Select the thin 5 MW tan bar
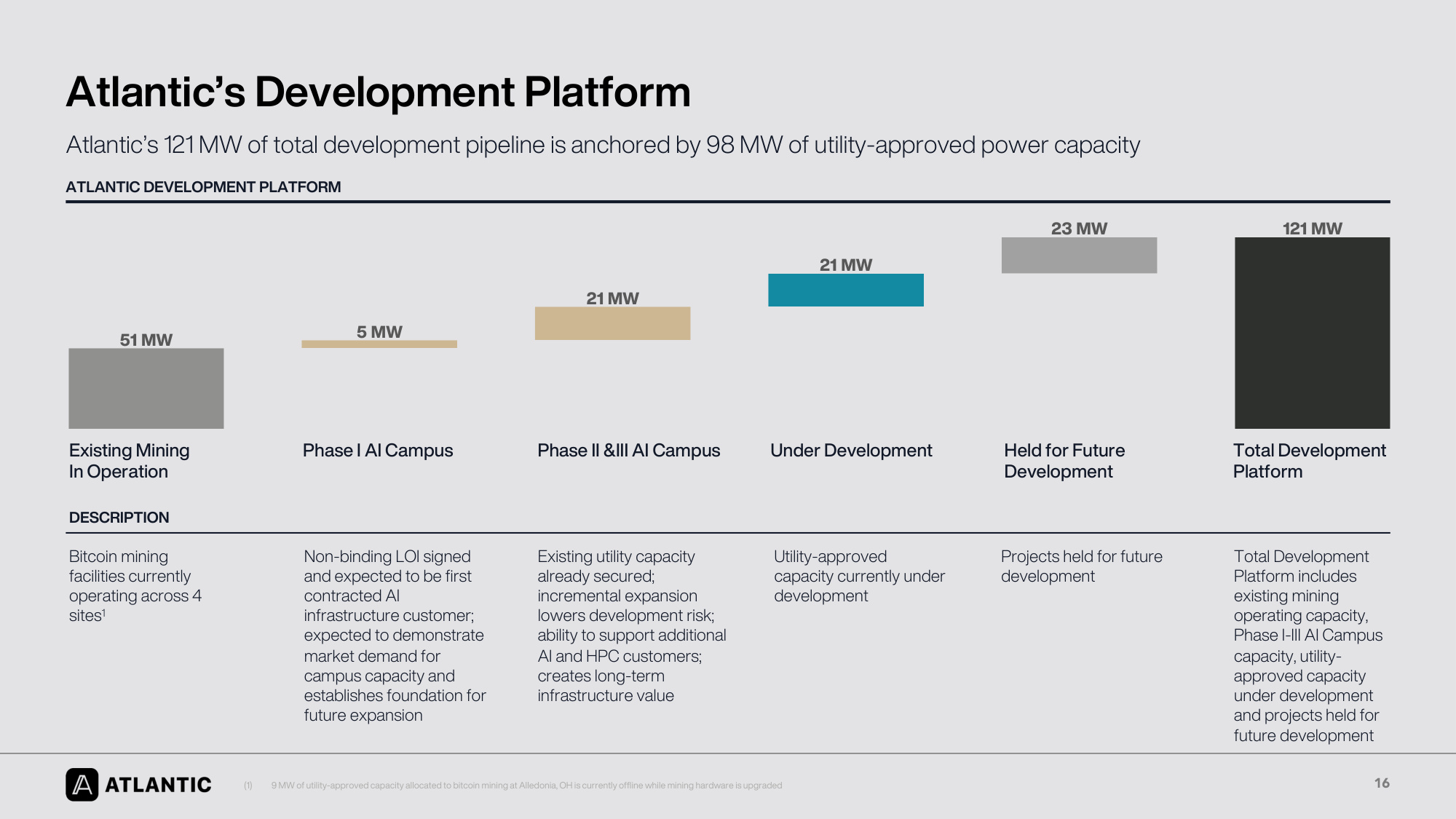The width and height of the screenshot is (1456, 819). click(x=379, y=344)
